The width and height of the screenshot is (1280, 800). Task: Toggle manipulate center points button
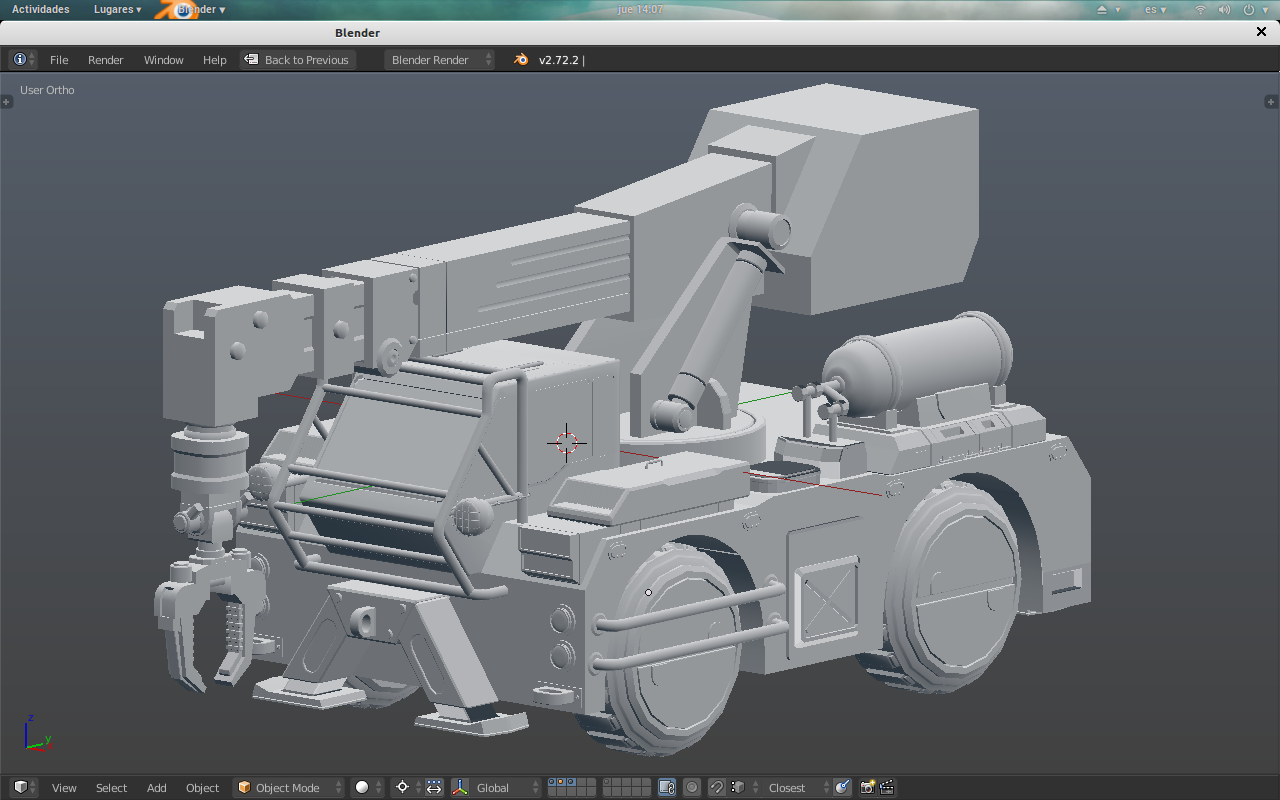[x=434, y=788]
